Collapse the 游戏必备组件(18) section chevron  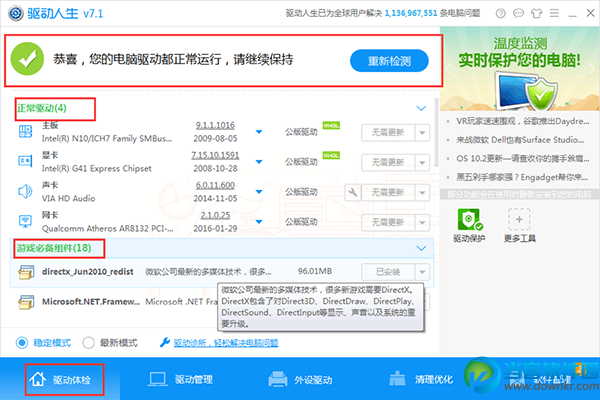[421, 248]
